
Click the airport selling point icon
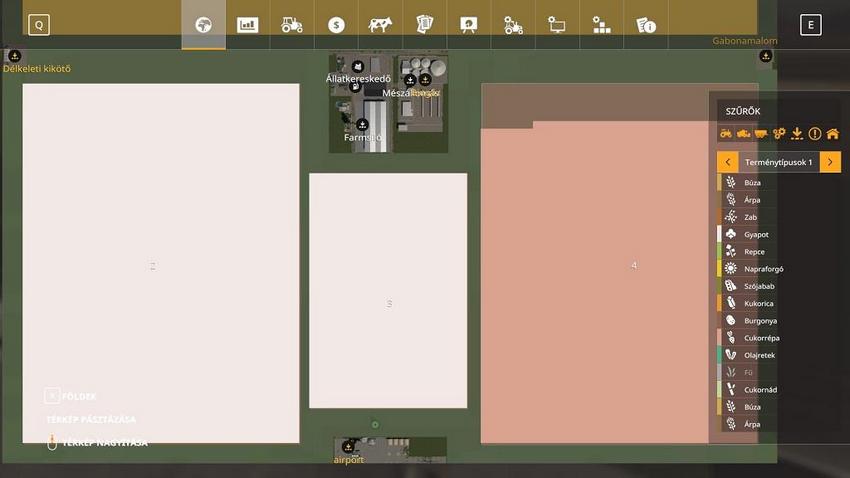click(348, 447)
